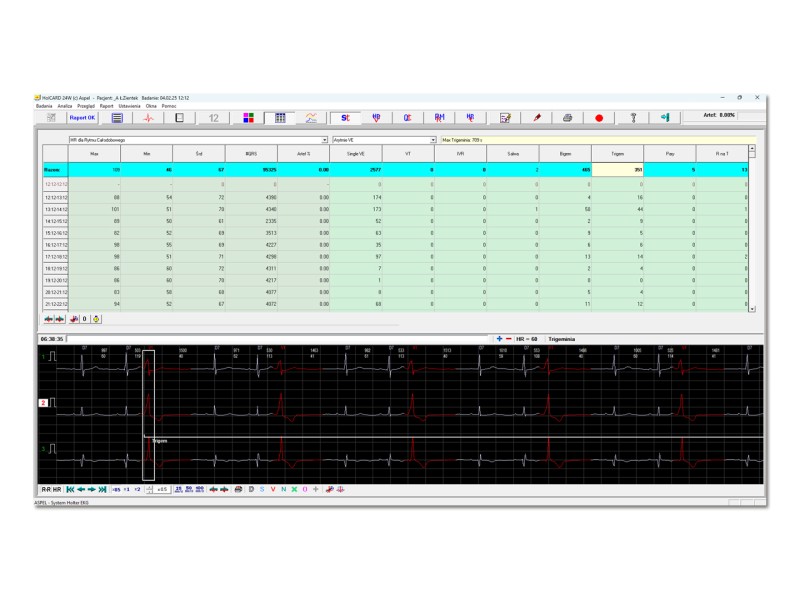800x600 pixels.
Task: Open the HR dla Rytmu Całodobowego dropdown
Action: click(326, 137)
